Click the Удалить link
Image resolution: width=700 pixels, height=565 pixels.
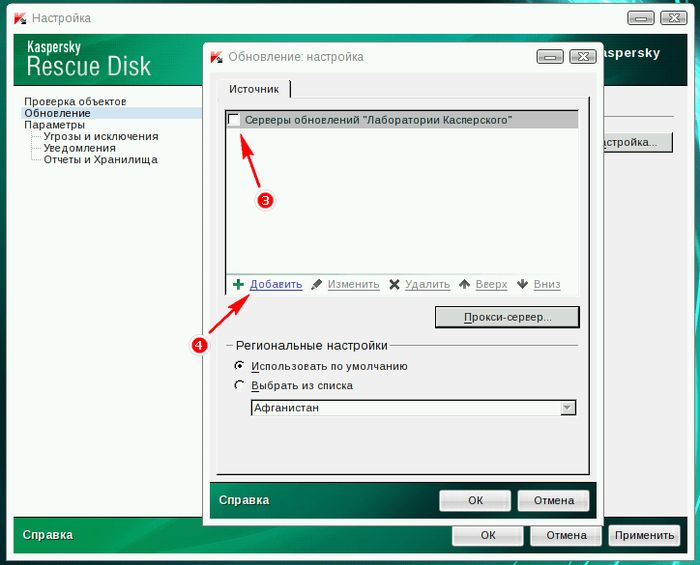point(428,284)
